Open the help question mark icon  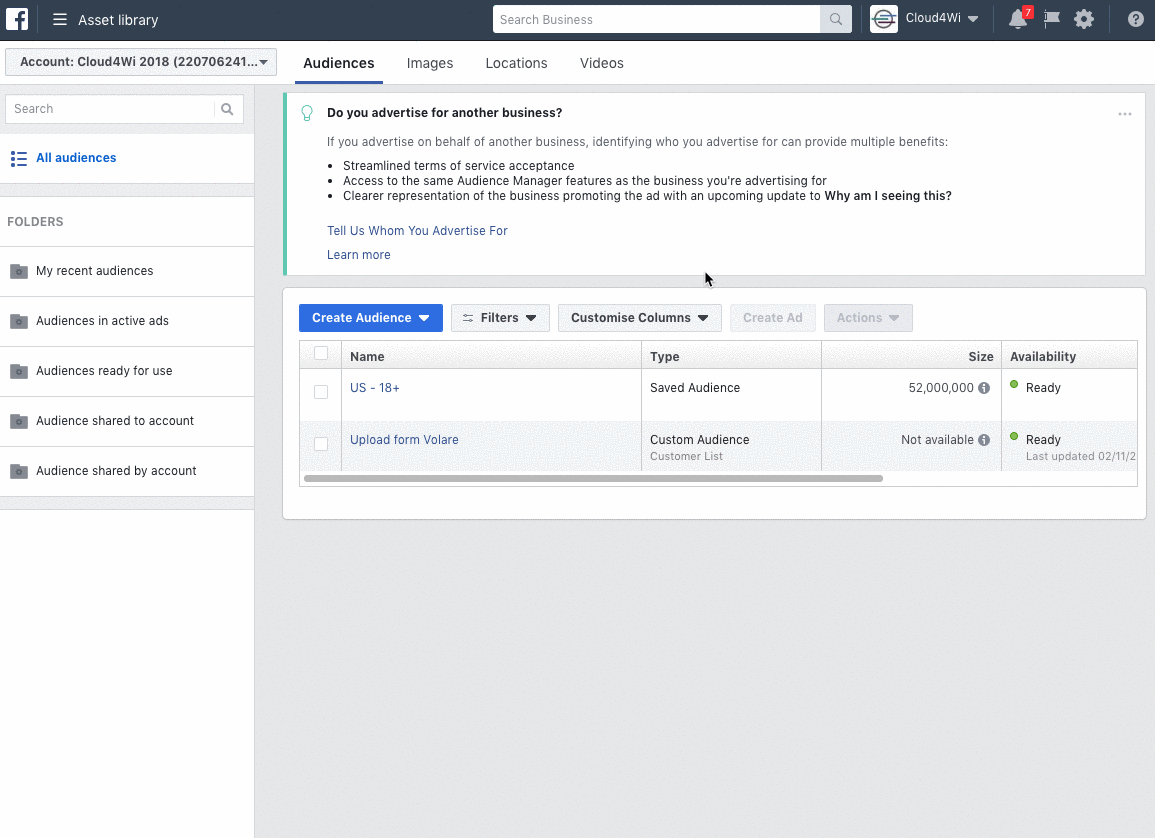tap(1136, 20)
